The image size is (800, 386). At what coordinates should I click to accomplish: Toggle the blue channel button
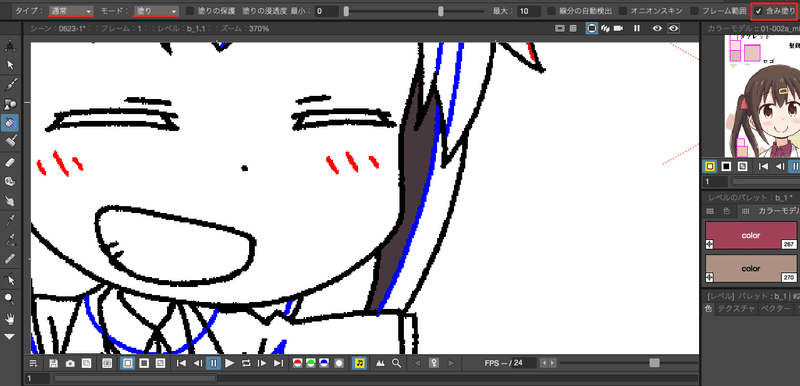tap(324, 363)
